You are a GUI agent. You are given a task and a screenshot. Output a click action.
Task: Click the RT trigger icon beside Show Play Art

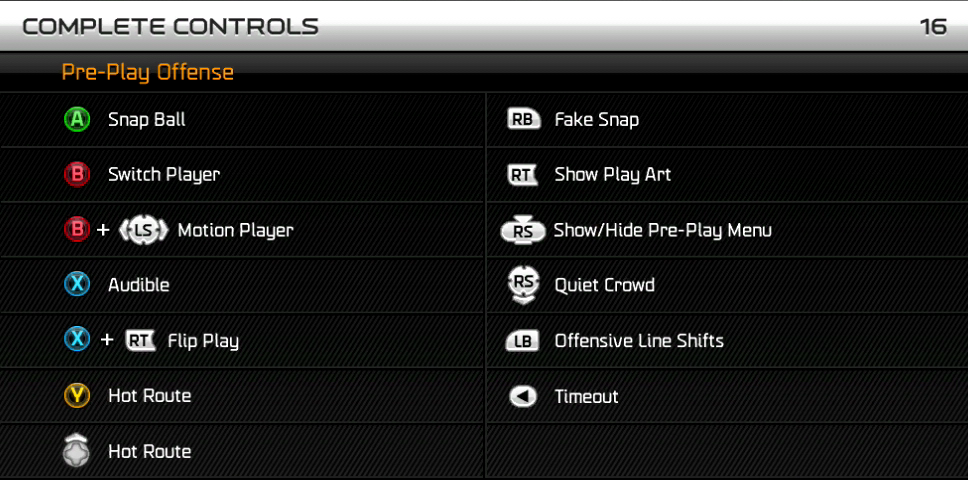click(522, 175)
